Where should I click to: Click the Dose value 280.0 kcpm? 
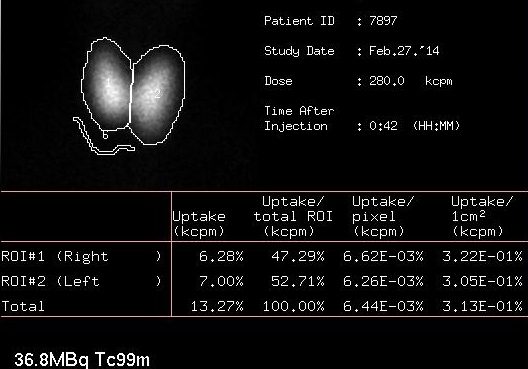click(410, 81)
